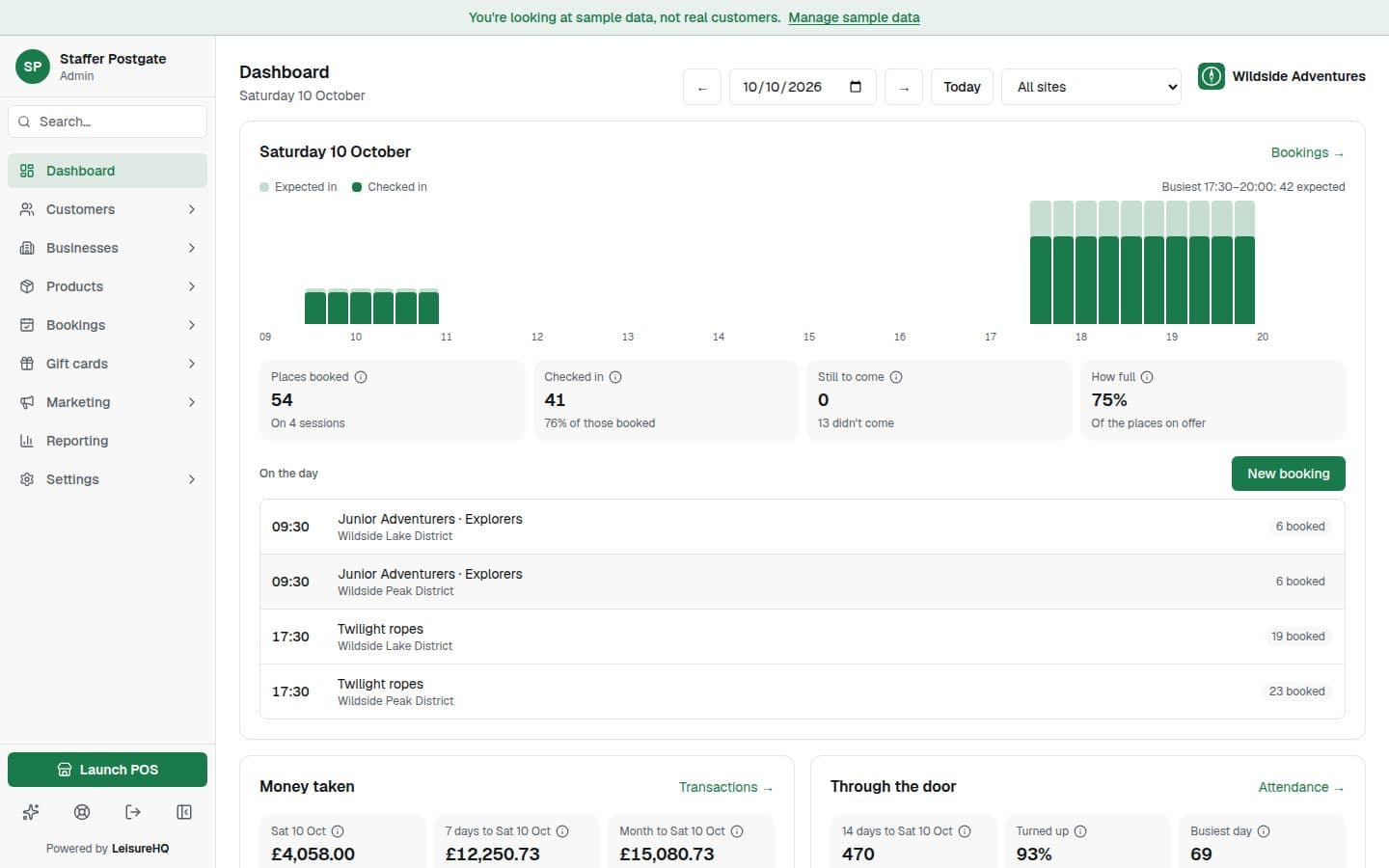Open the calendar picker icon in date field
Image resolution: width=1389 pixels, height=868 pixels.
[x=856, y=87]
